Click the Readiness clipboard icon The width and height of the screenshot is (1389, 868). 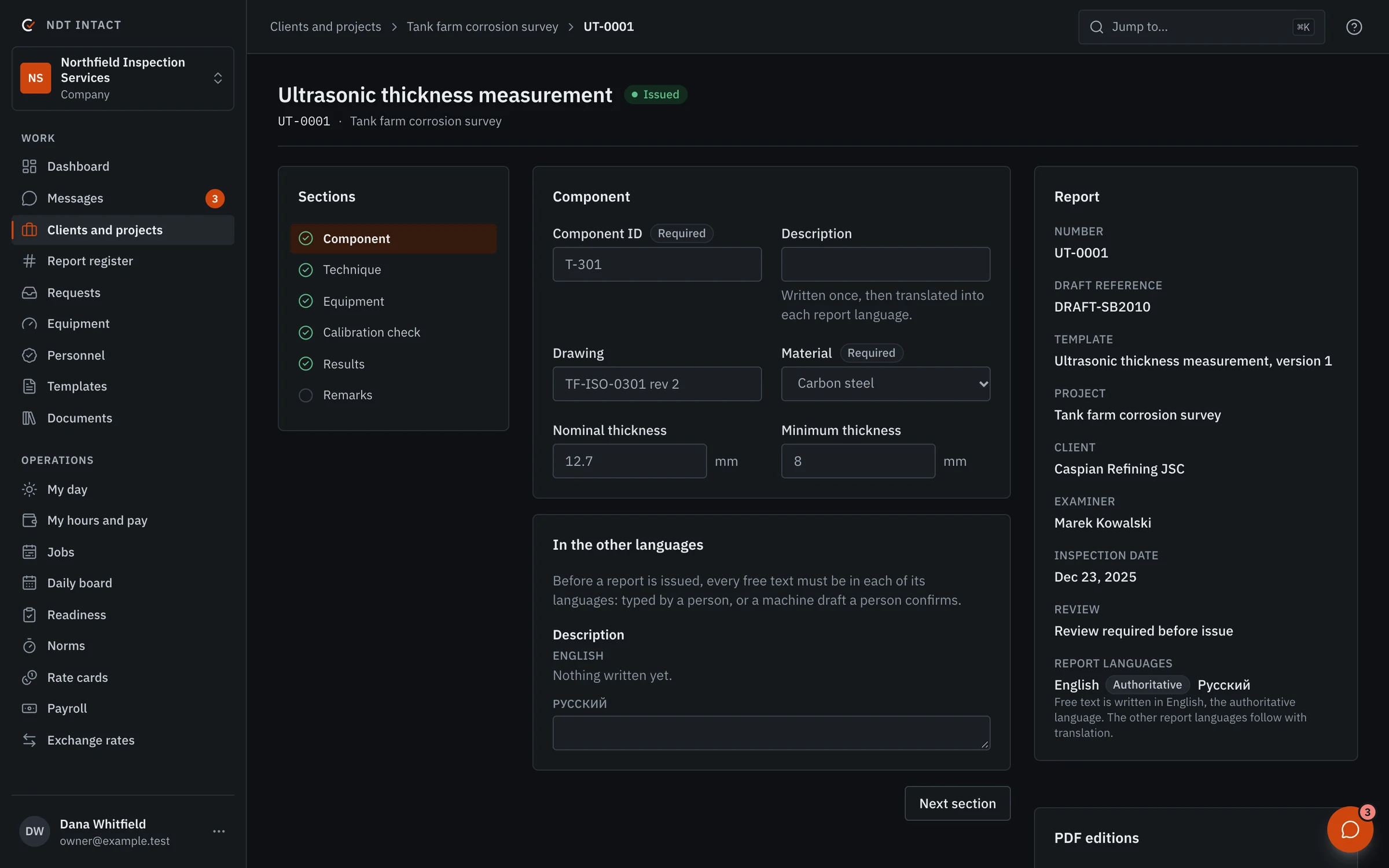coord(29,615)
